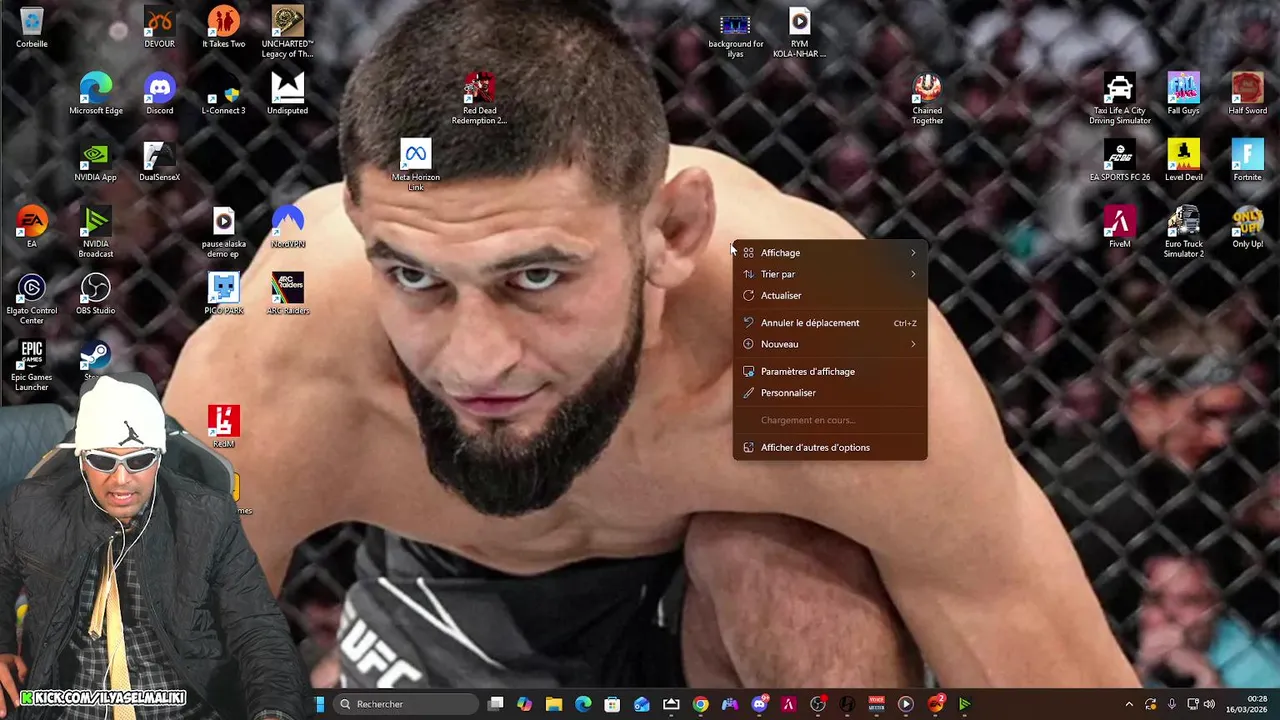1280x720 pixels.
Task: Expand the Affichage submenu
Action: (830, 253)
